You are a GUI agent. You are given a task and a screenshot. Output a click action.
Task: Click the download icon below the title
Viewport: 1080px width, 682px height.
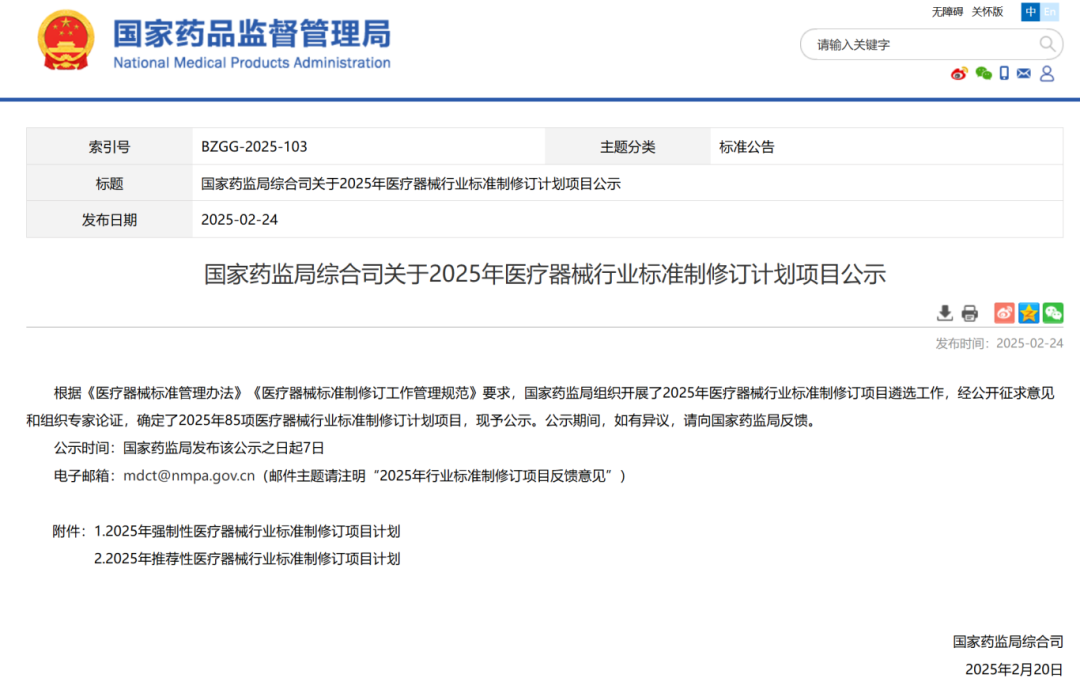tap(945, 313)
